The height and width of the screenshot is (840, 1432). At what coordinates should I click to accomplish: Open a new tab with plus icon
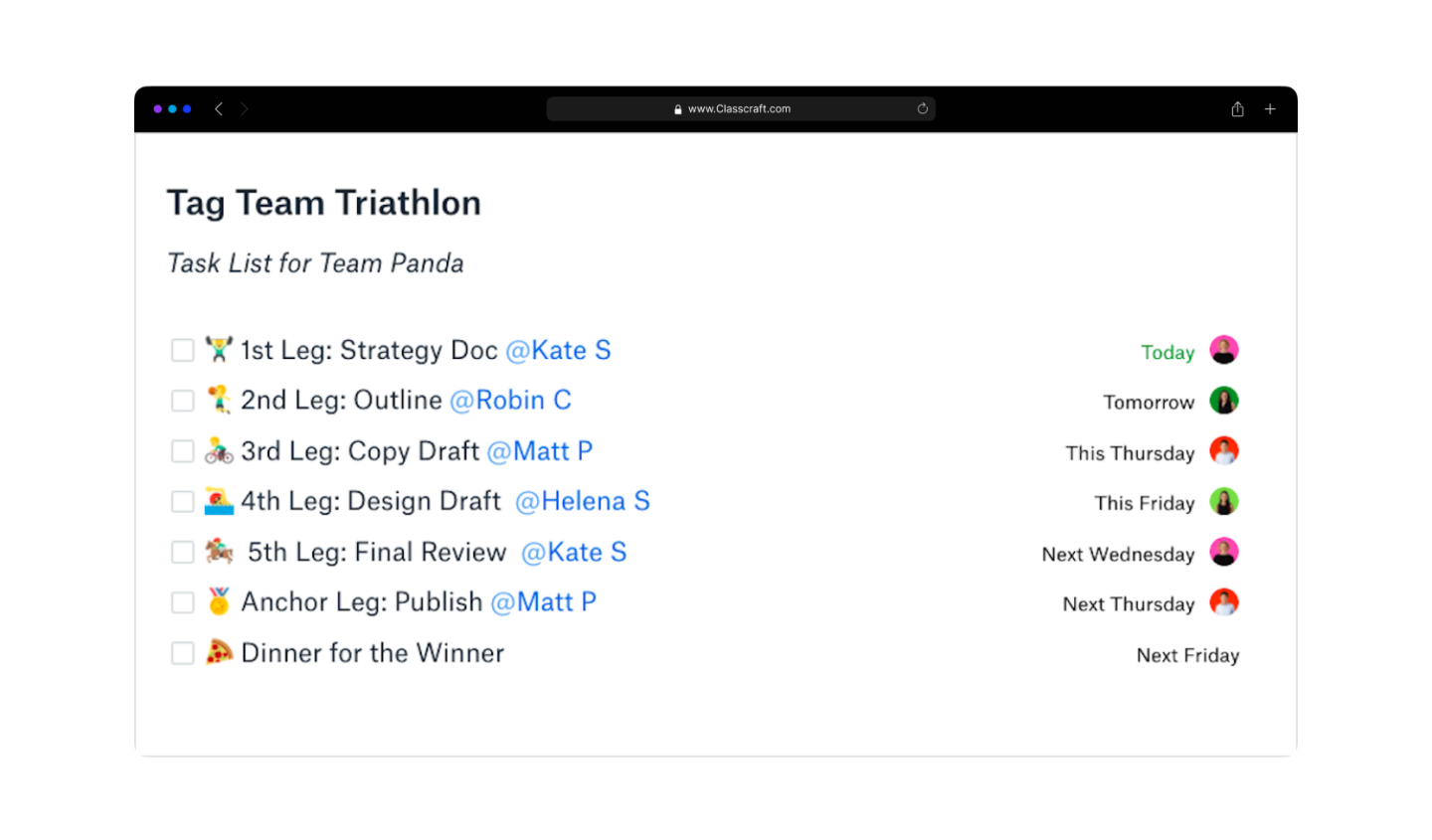[1270, 109]
